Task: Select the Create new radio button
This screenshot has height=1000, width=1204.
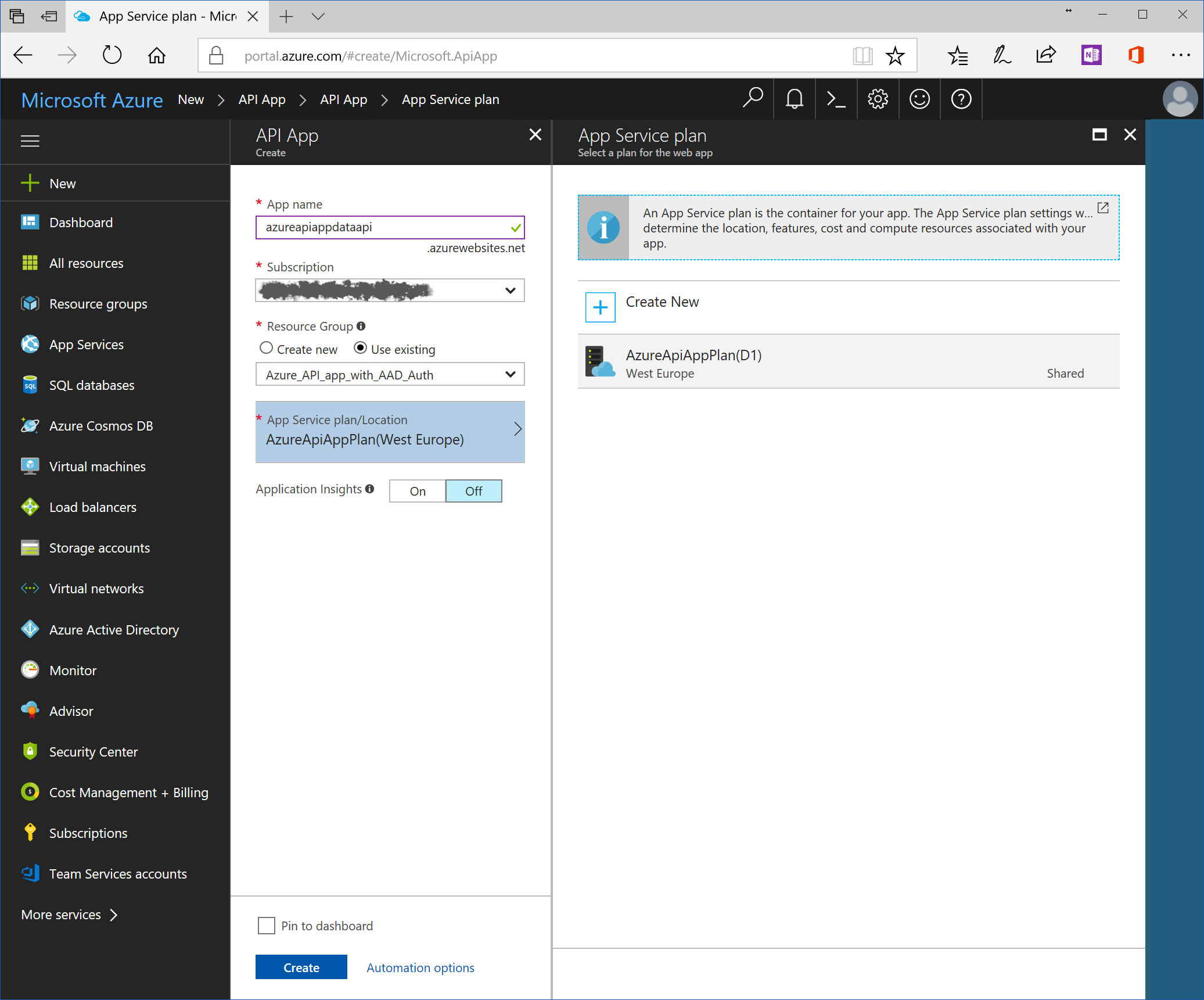Action: (266, 348)
